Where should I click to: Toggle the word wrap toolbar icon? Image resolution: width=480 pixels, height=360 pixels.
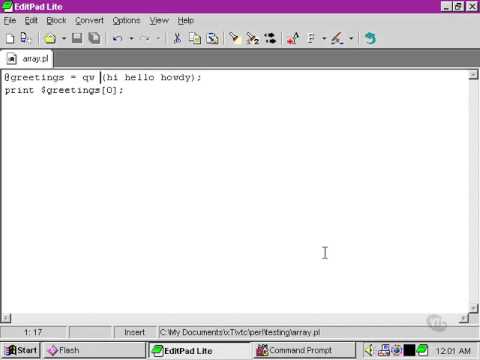pos(311,39)
